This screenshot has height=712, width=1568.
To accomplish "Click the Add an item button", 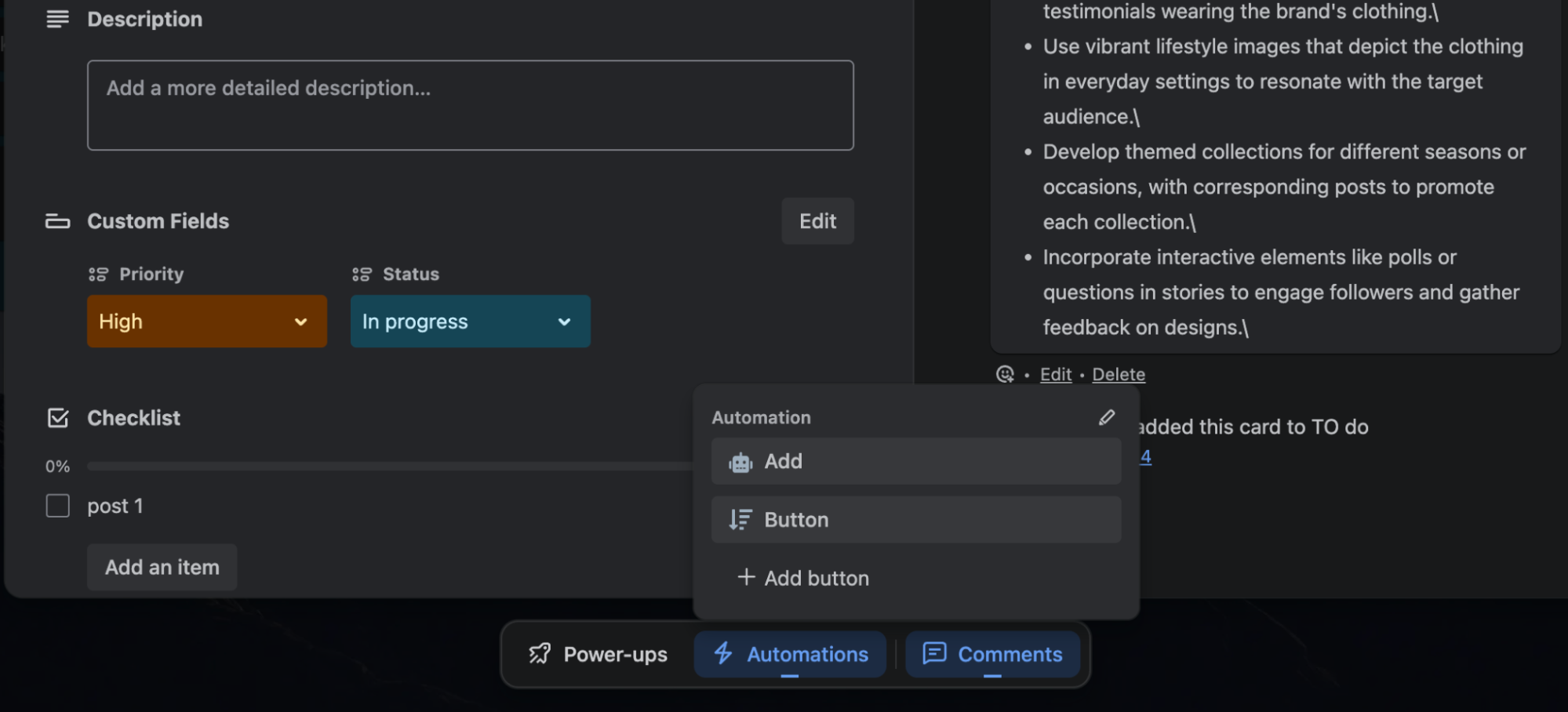I will pyautogui.click(x=162, y=567).
